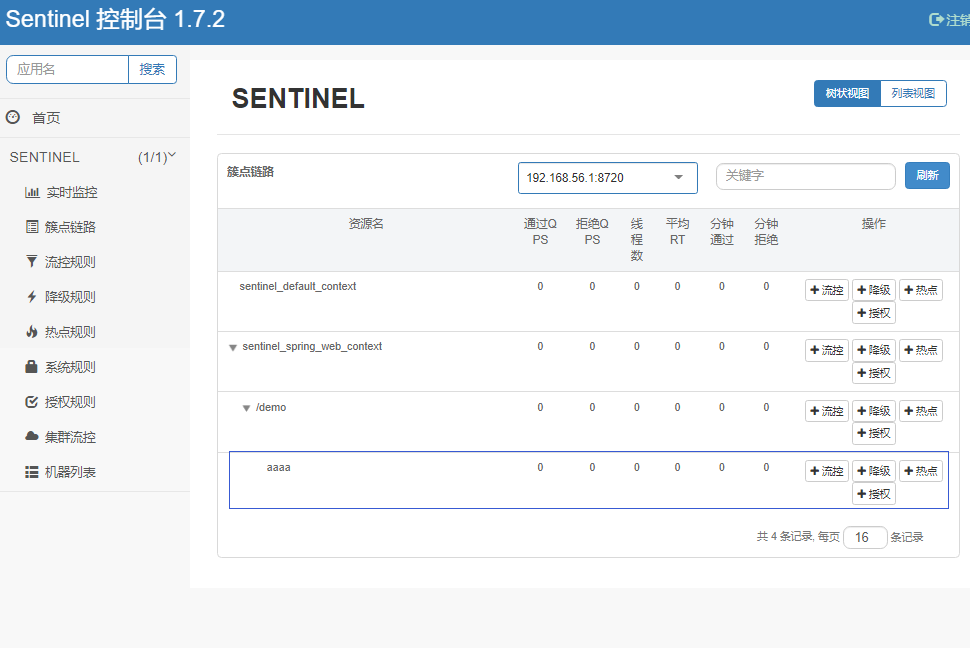This screenshot has width=970, height=648.
Task: Add 热点 rule for aaaa
Action: pyautogui.click(x=921, y=471)
